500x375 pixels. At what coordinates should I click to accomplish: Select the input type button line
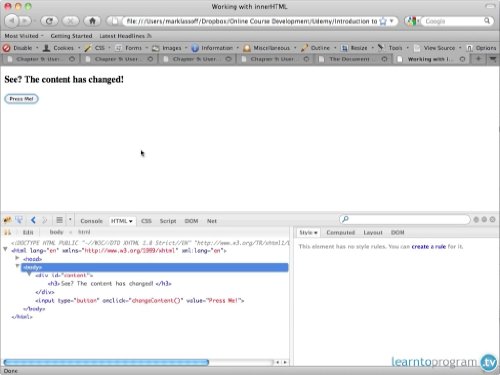(140, 301)
